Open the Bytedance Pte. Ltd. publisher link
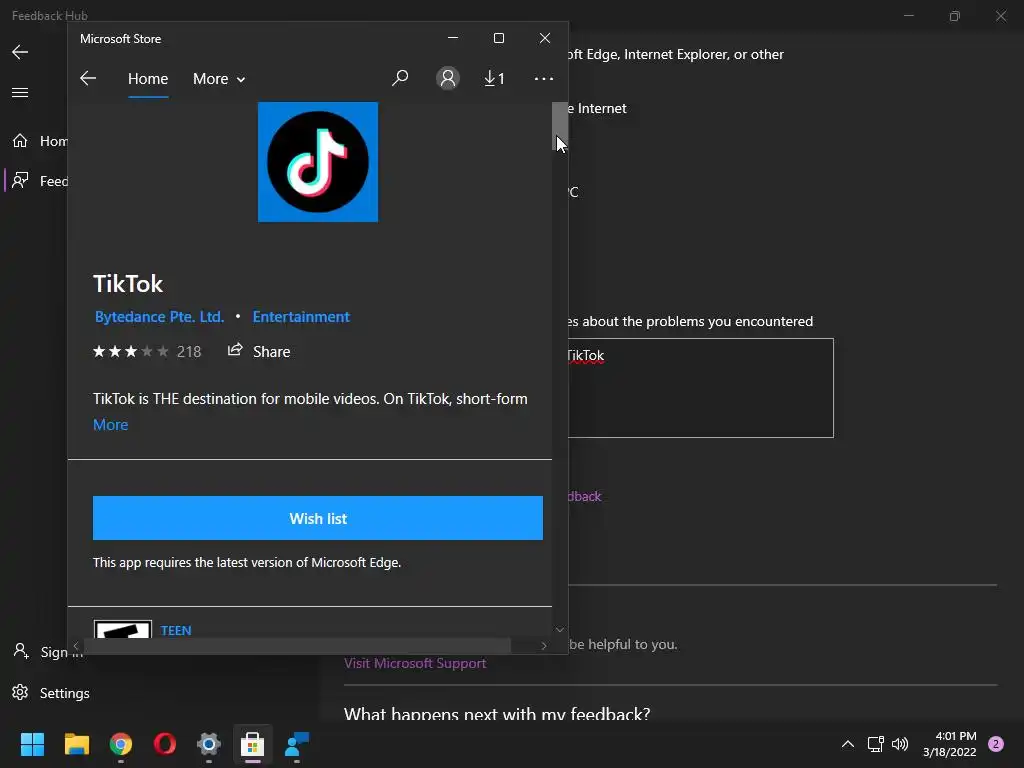This screenshot has width=1024, height=768. (159, 317)
